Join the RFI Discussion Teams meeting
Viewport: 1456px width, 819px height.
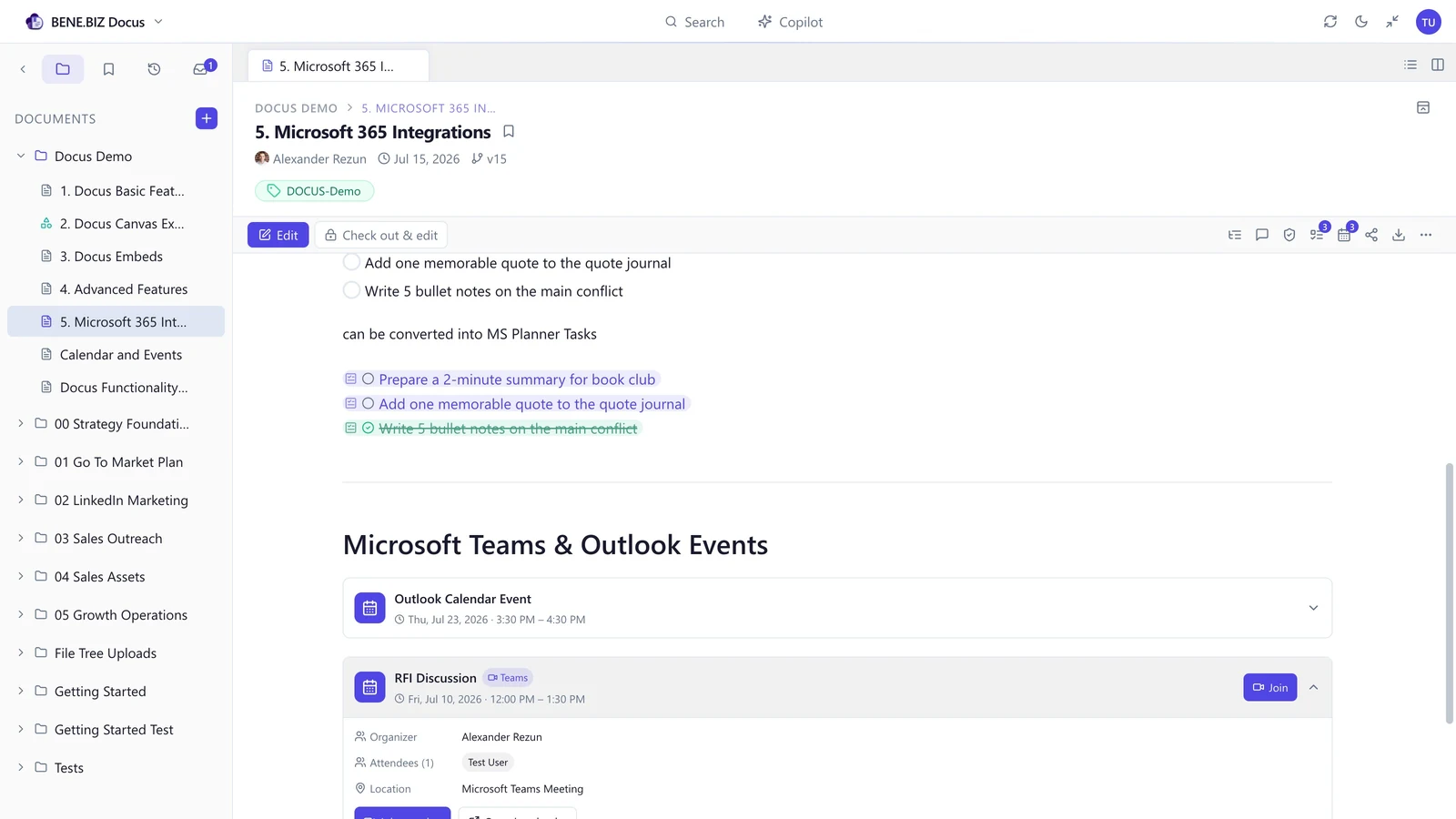1269,687
